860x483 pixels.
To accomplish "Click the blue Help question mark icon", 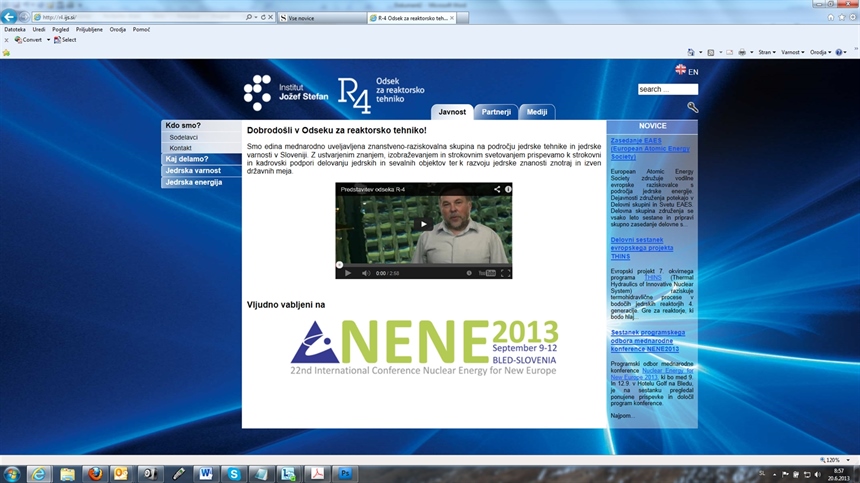I will point(839,52).
